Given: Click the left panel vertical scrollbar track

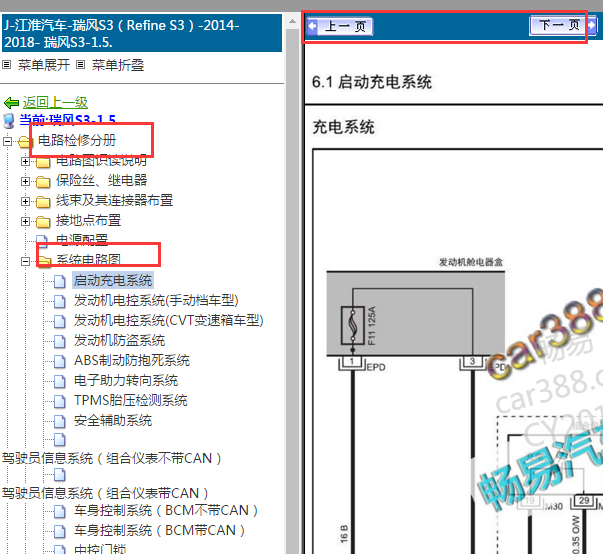Looking at the screenshot, I should pyautogui.click(x=292, y=290).
